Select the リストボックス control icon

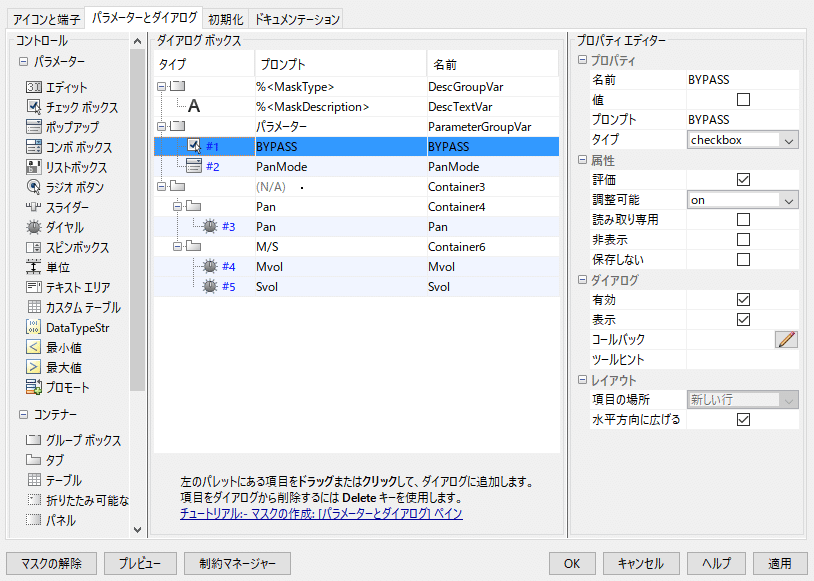34,167
